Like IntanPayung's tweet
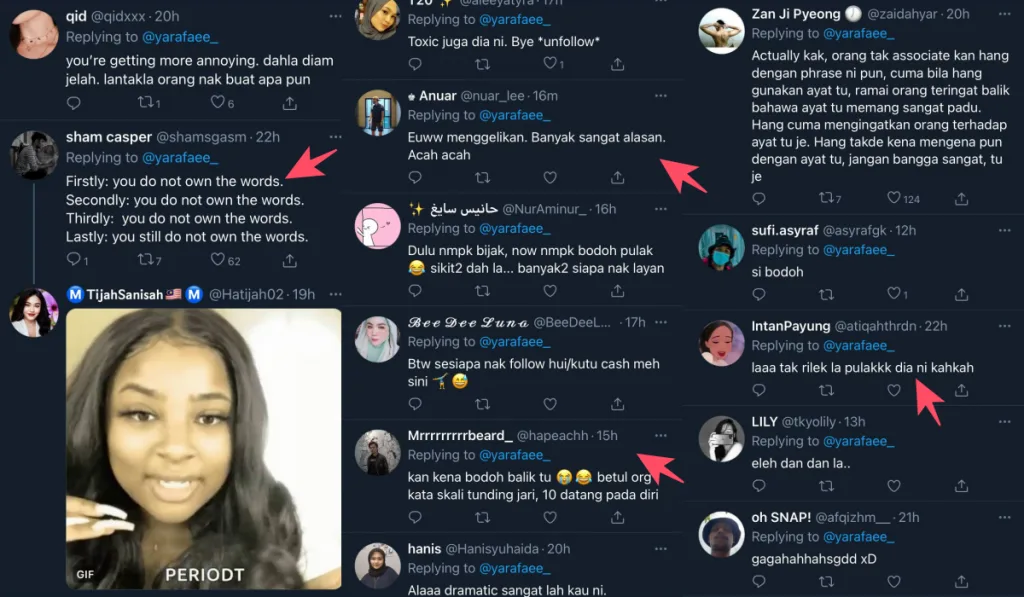 894,390
